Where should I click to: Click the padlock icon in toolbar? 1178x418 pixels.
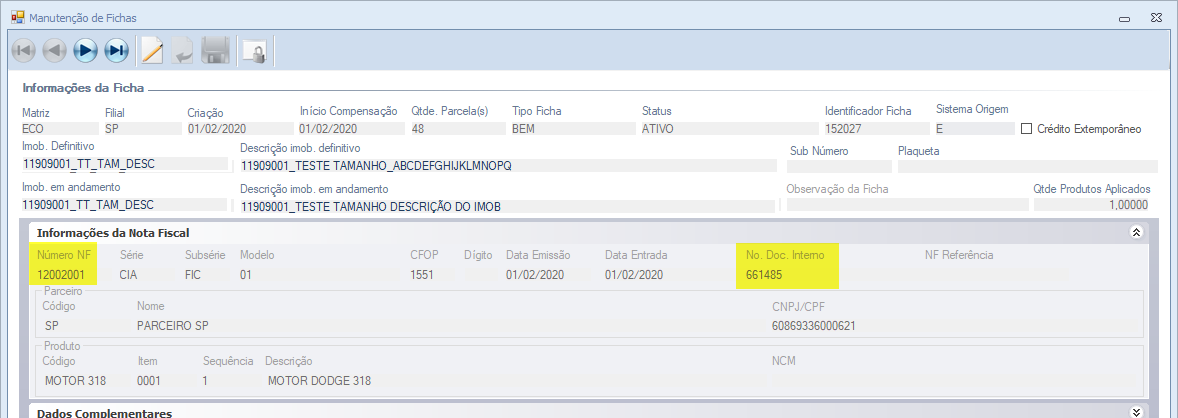[255, 50]
